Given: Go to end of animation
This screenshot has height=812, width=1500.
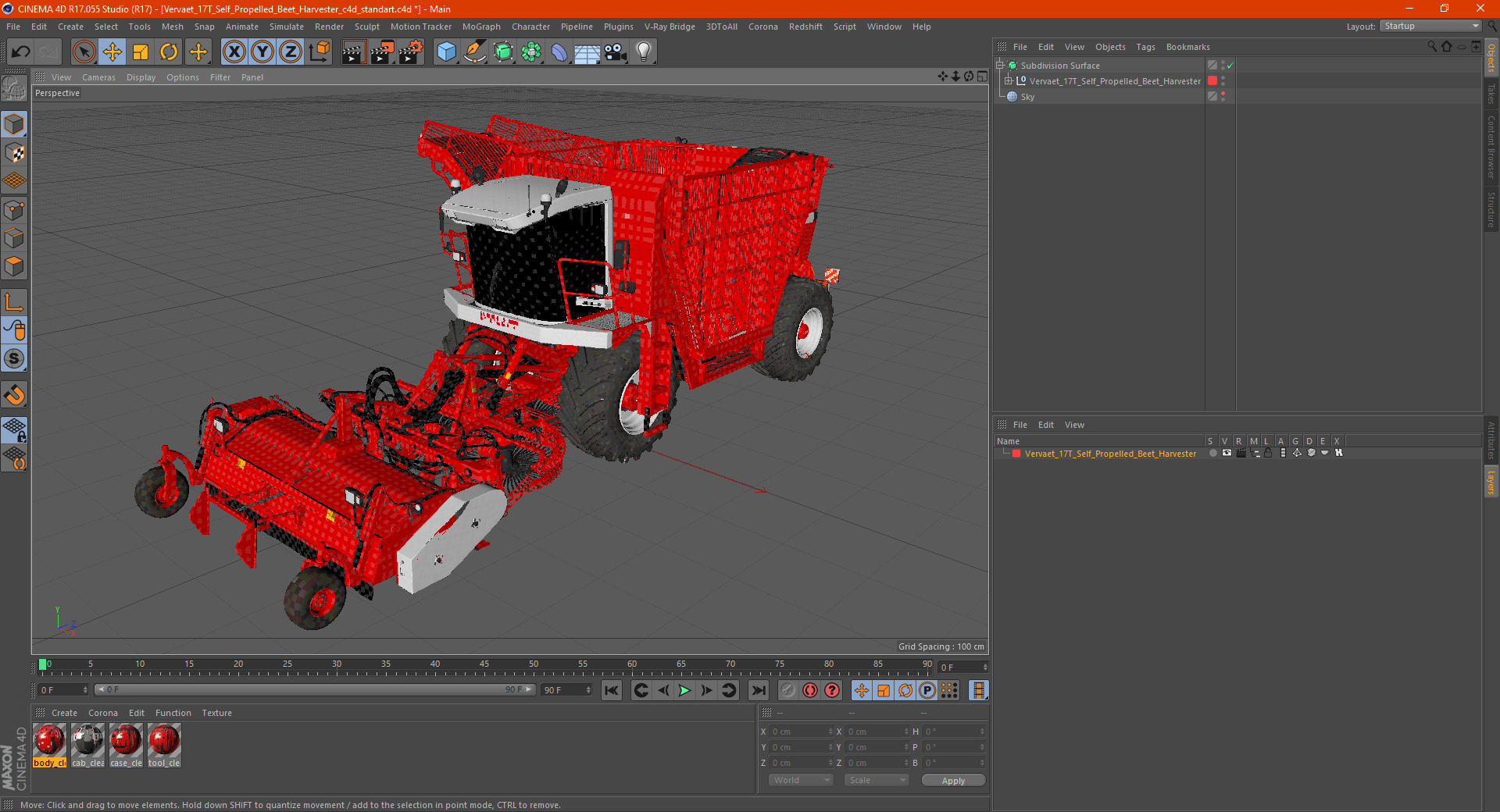Looking at the screenshot, I should 758,690.
